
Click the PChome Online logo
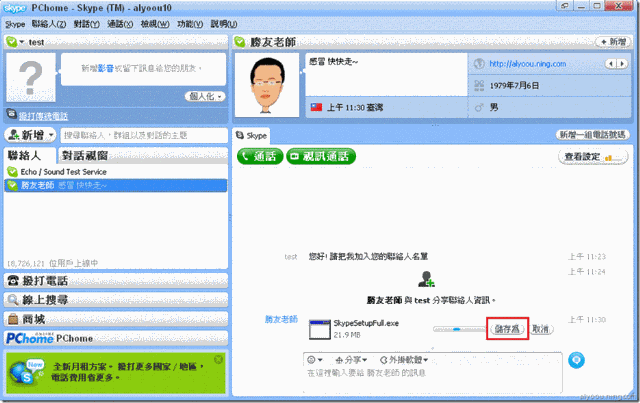coord(30,338)
